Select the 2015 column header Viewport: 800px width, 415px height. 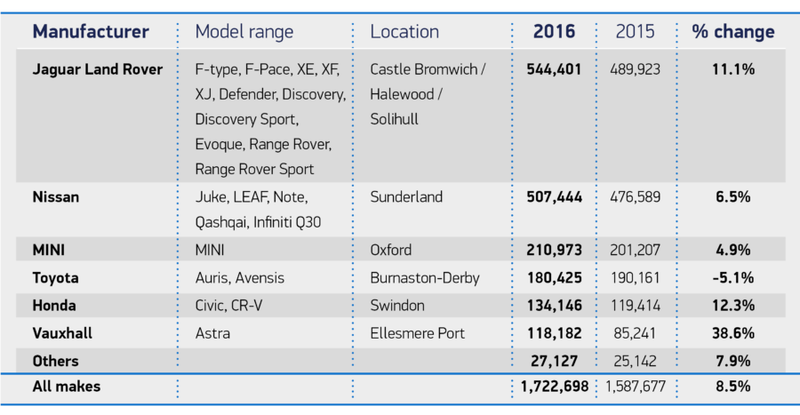tap(635, 32)
